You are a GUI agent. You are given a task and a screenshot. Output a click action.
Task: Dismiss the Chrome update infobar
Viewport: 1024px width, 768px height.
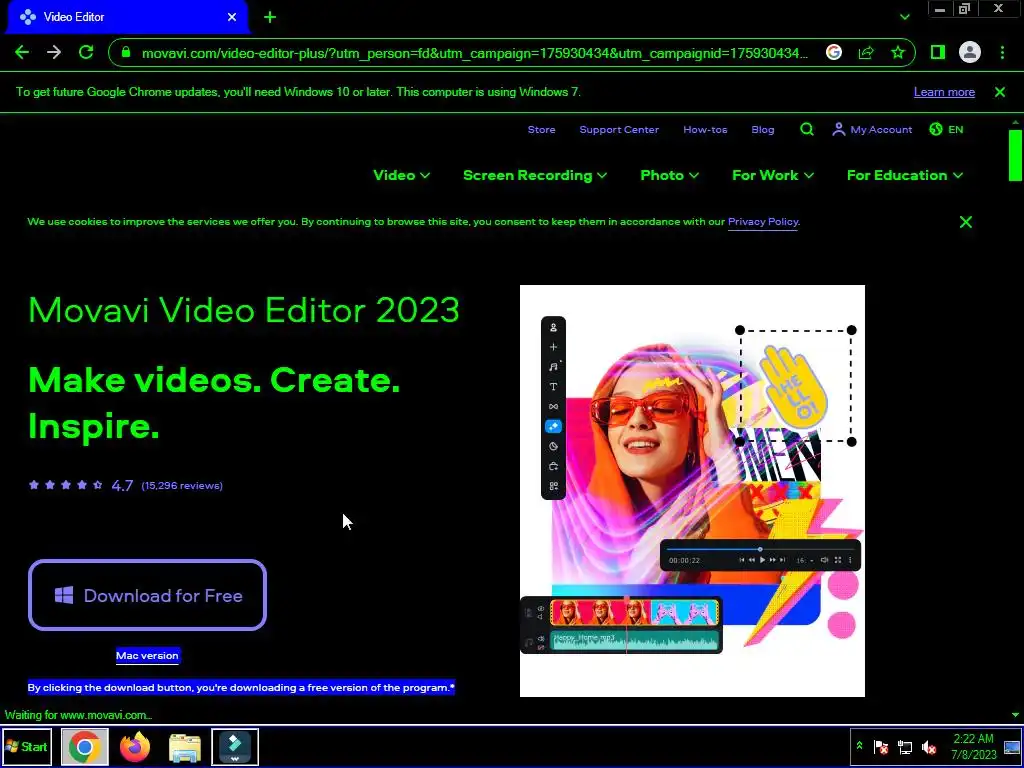(1000, 92)
